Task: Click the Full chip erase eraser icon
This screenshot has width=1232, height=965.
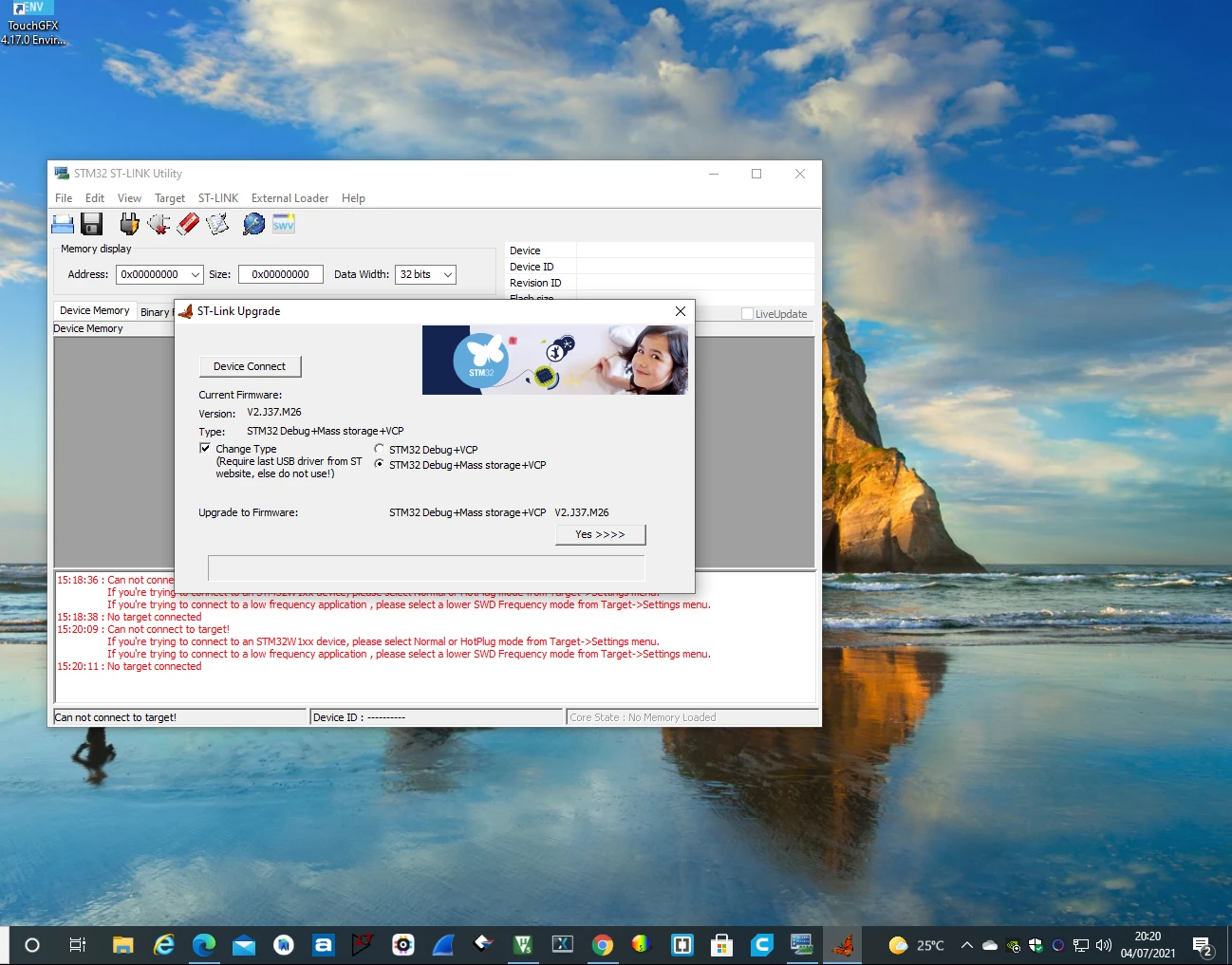Action: pyautogui.click(x=188, y=224)
